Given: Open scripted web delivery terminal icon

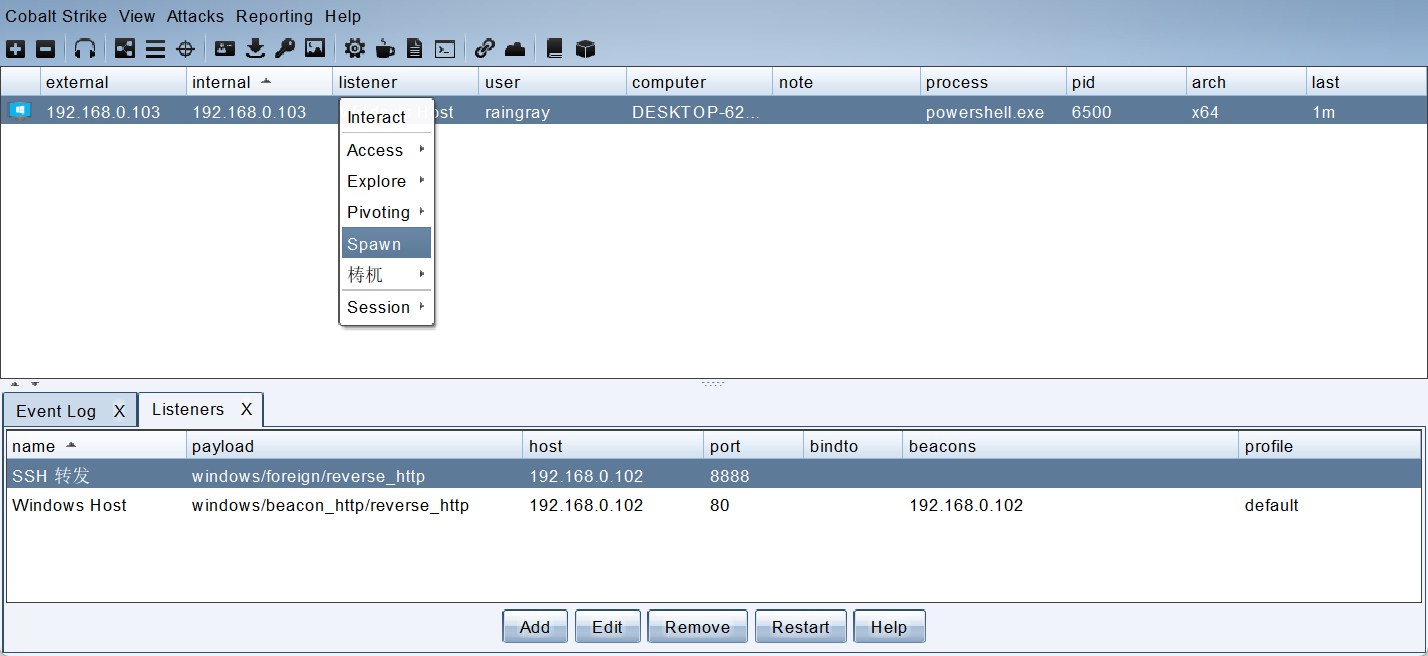Looking at the screenshot, I should [445, 48].
